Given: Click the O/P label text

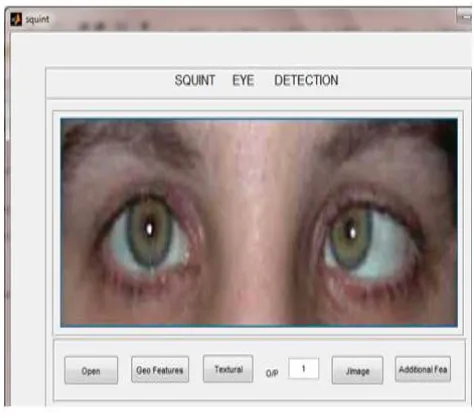Looking at the screenshot, I should [x=272, y=373].
